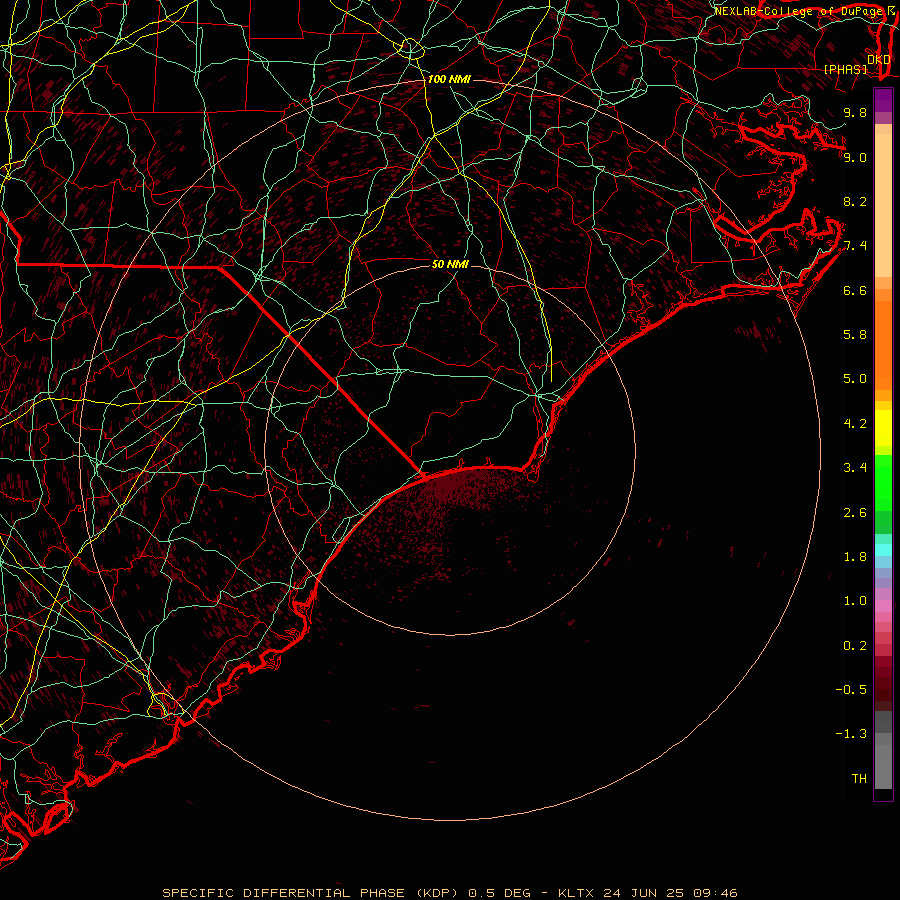The height and width of the screenshot is (900, 900).
Task: Click the [PHAS] label above the color scale
Action: click(x=845, y=69)
